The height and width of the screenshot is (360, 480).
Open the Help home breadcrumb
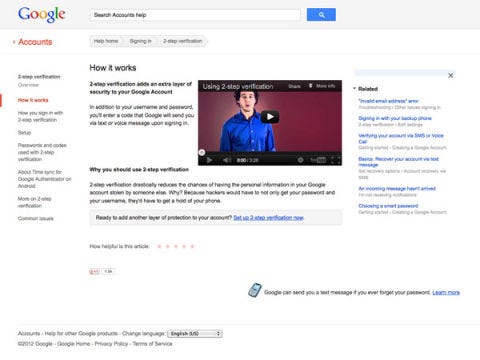106,41
